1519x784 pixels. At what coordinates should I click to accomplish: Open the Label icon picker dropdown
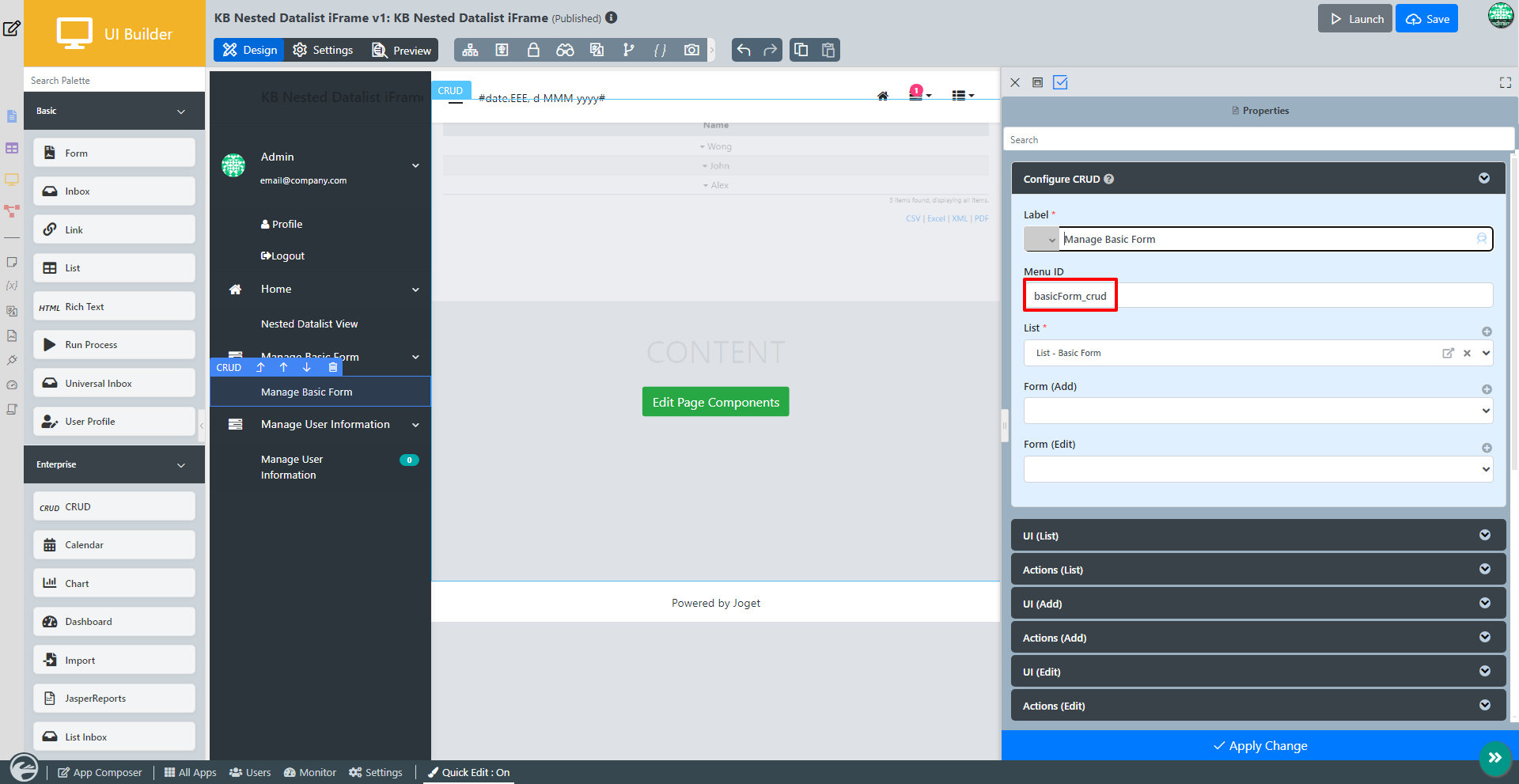point(1041,239)
